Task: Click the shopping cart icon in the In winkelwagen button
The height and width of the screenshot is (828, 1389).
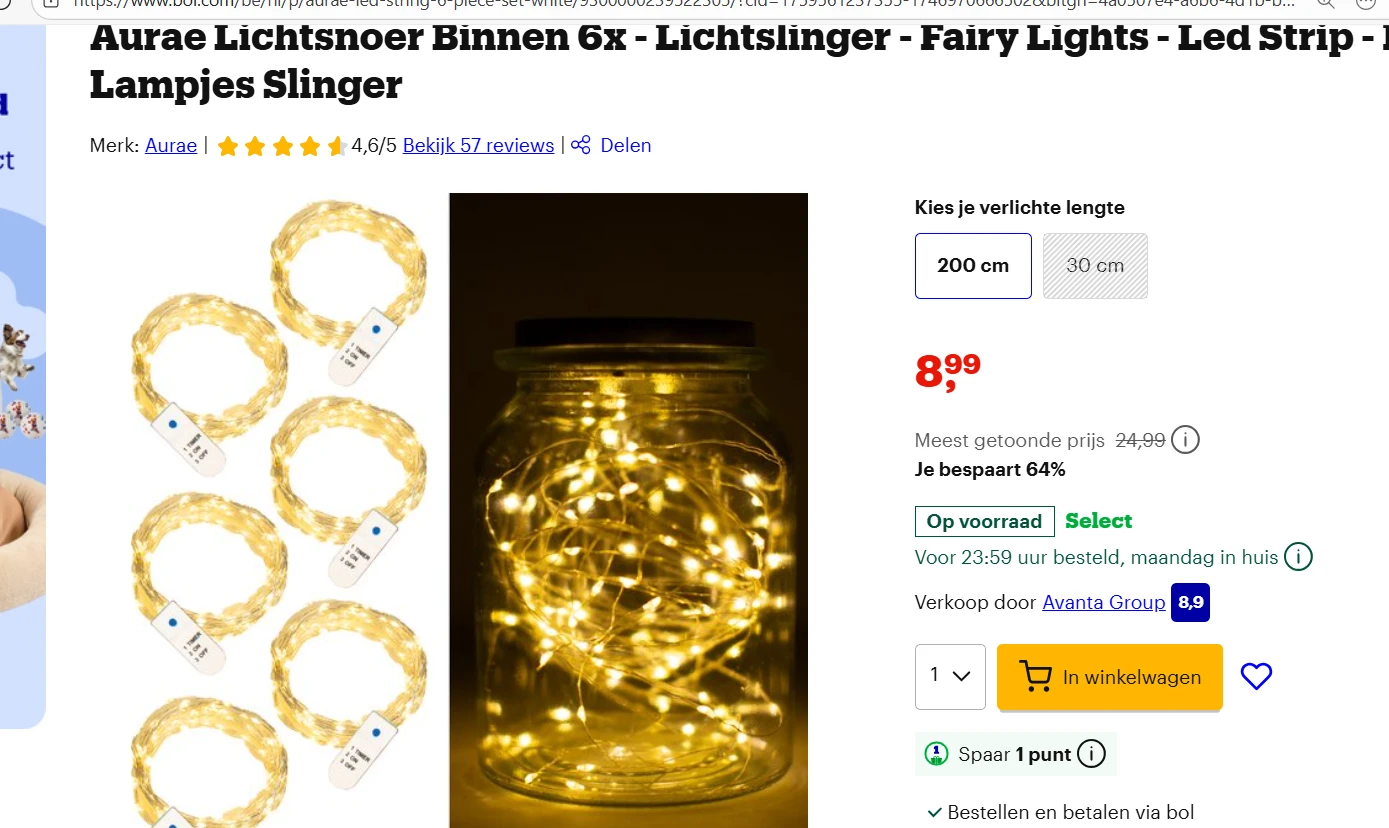Action: coord(1035,677)
